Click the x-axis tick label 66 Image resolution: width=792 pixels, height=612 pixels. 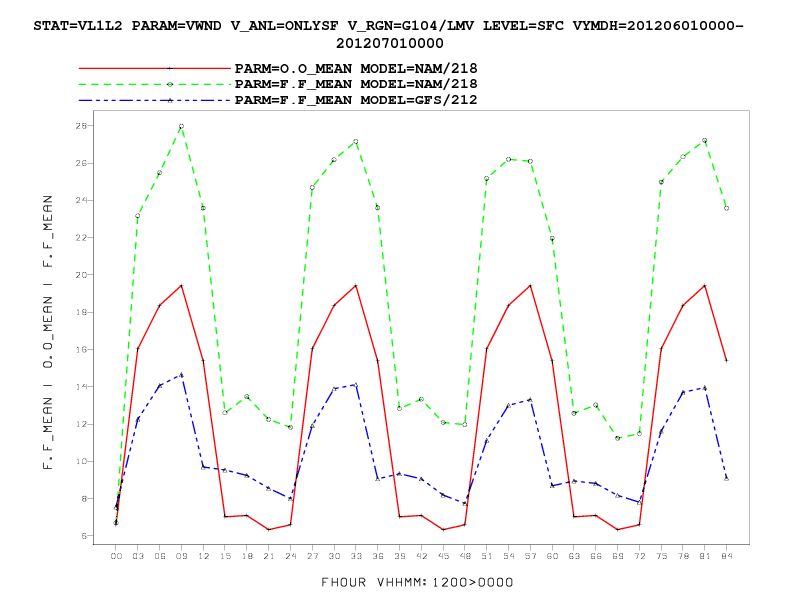pos(596,556)
